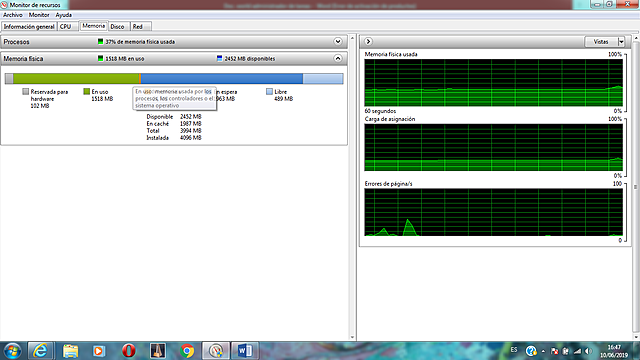
Task: Open Windows Explorer folder from taskbar
Action: click(x=70, y=351)
